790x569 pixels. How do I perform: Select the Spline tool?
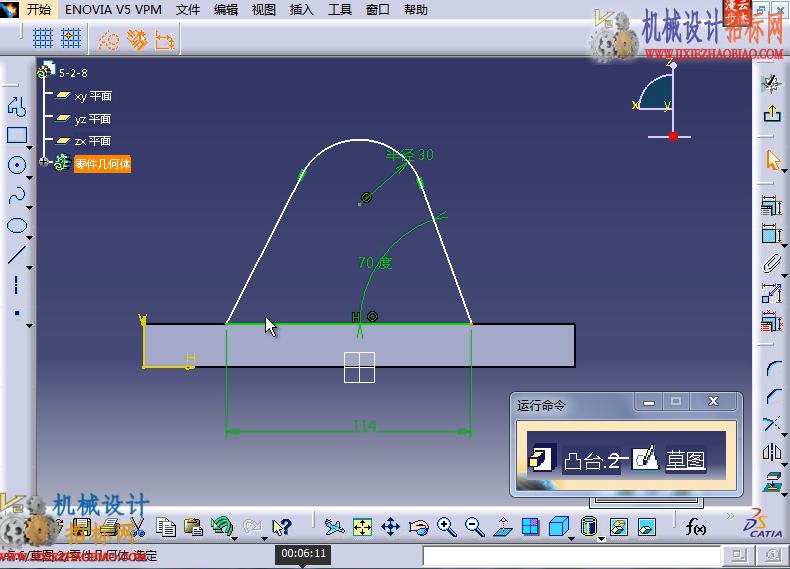(x=17, y=195)
